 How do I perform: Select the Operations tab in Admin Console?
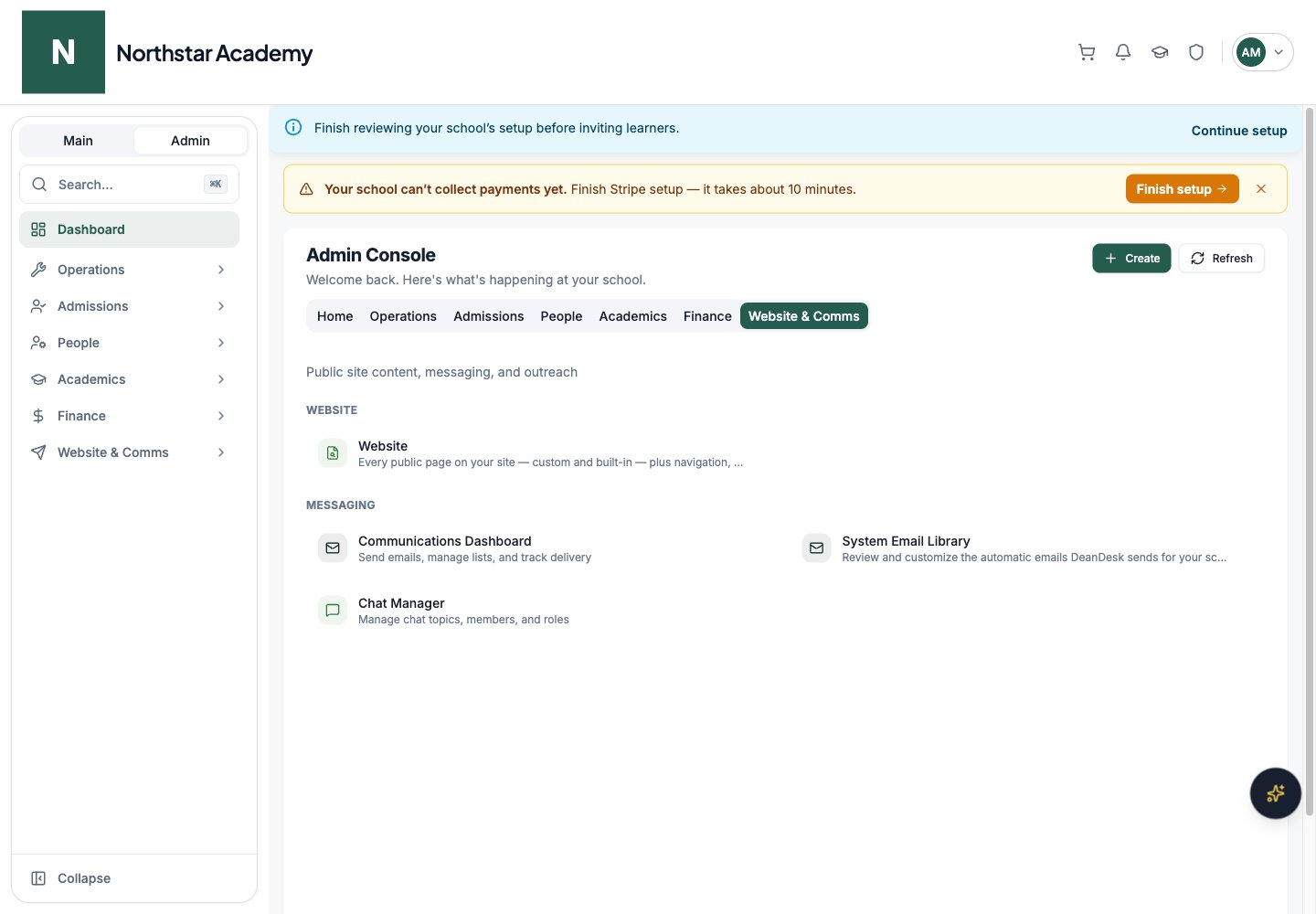(x=403, y=316)
